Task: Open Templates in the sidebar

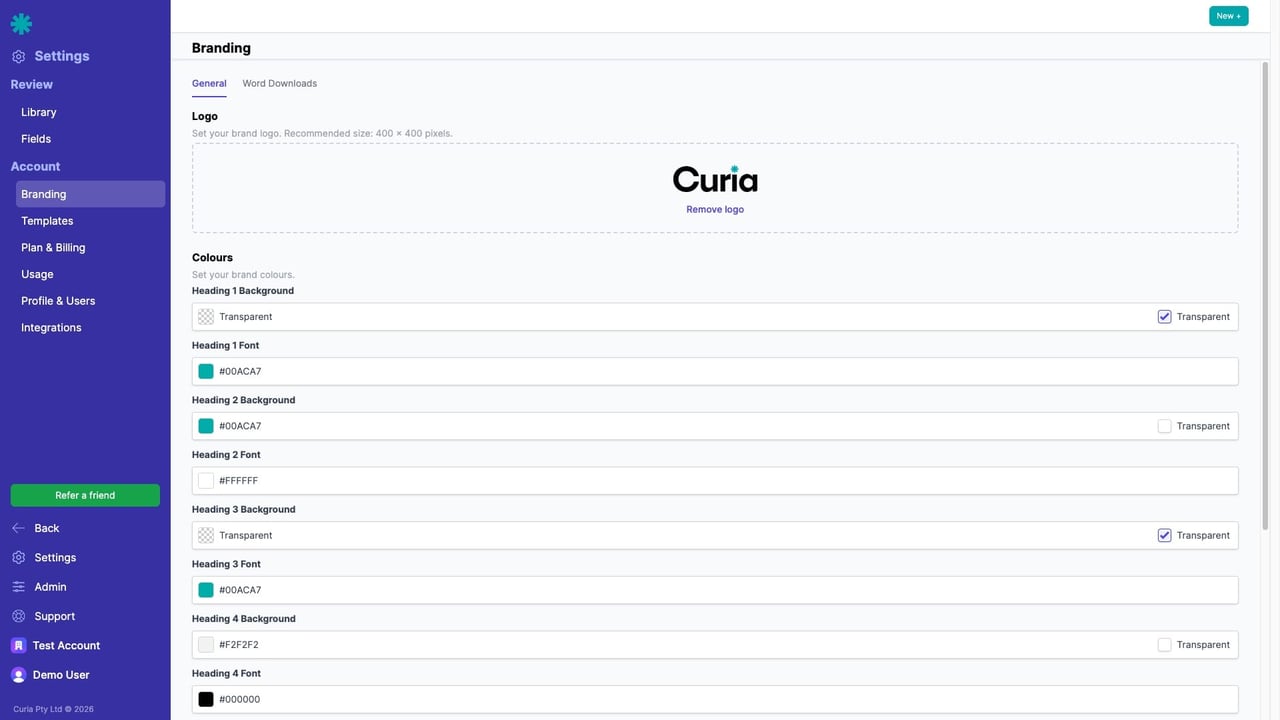Action: point(47,221)
